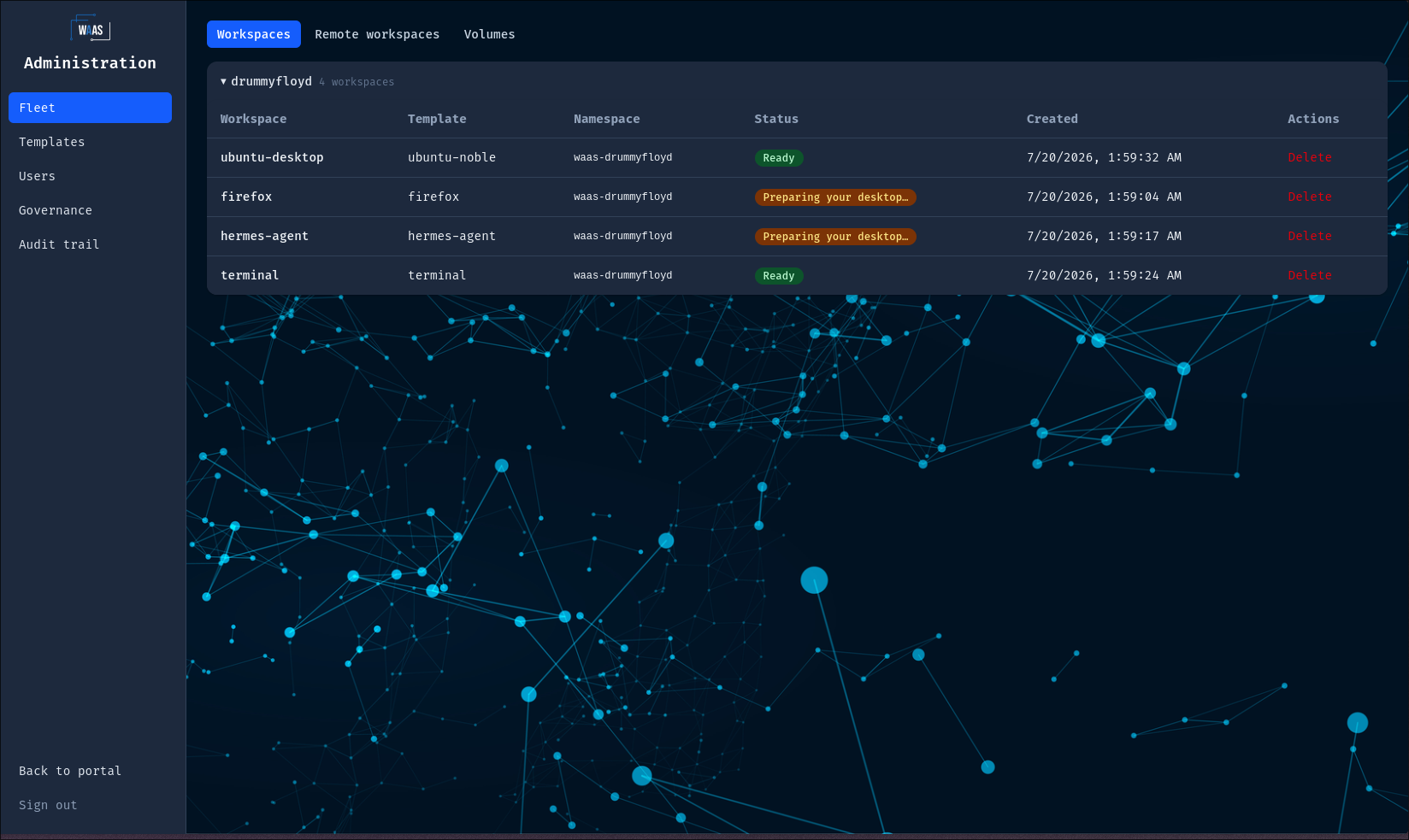Open Users in the sidebar
The image size is (1409, 840).
(90, 176)
